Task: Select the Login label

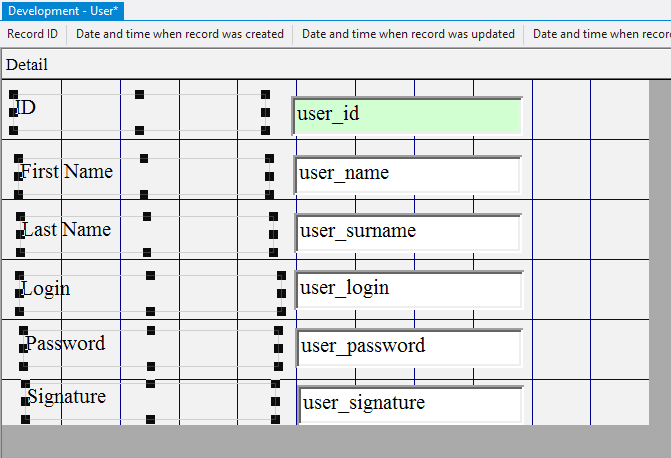Action: tap(46, 288)
